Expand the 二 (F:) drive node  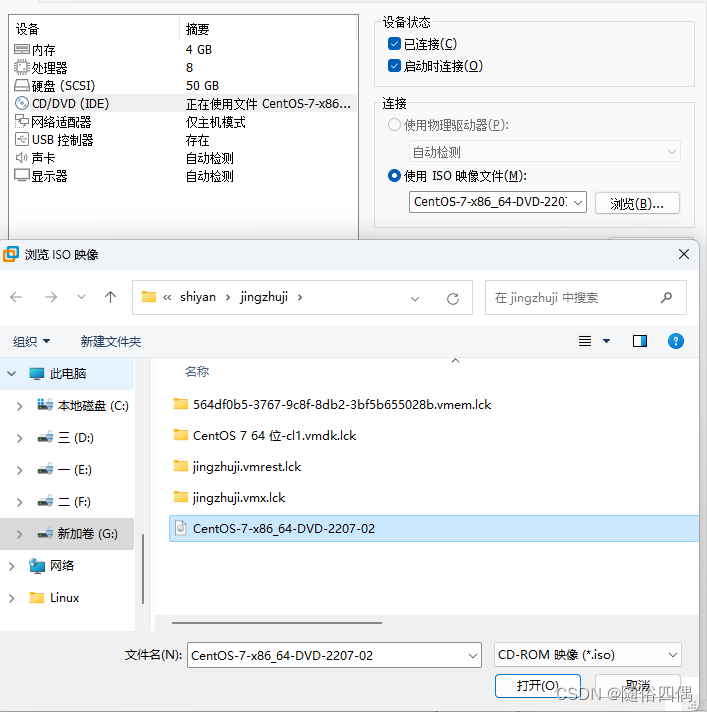point(19,502)
